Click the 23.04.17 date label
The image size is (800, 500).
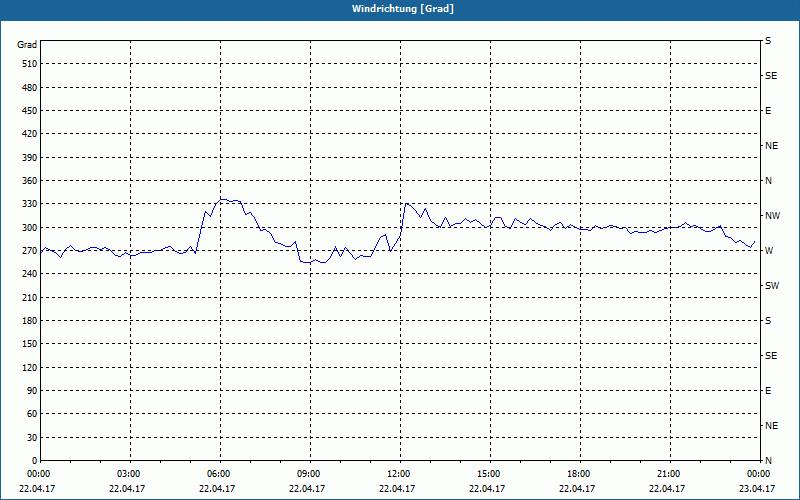757,489
